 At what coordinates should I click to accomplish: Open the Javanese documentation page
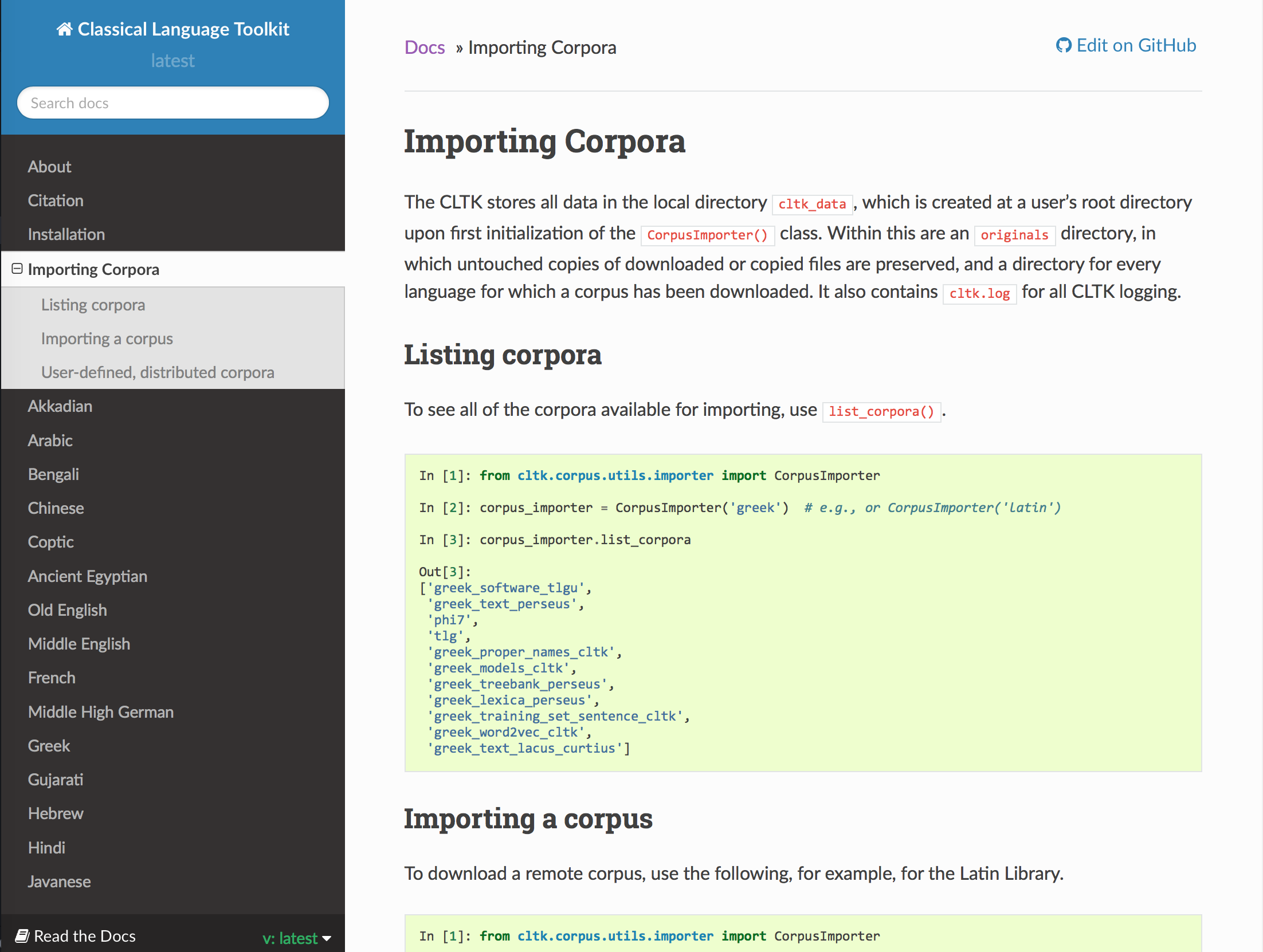click(59, 882)
